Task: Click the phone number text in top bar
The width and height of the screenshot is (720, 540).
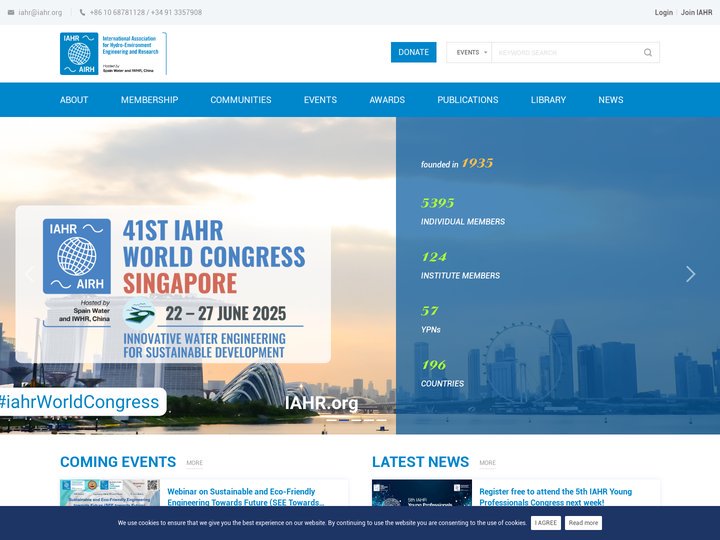Action: tap(146, 12)
